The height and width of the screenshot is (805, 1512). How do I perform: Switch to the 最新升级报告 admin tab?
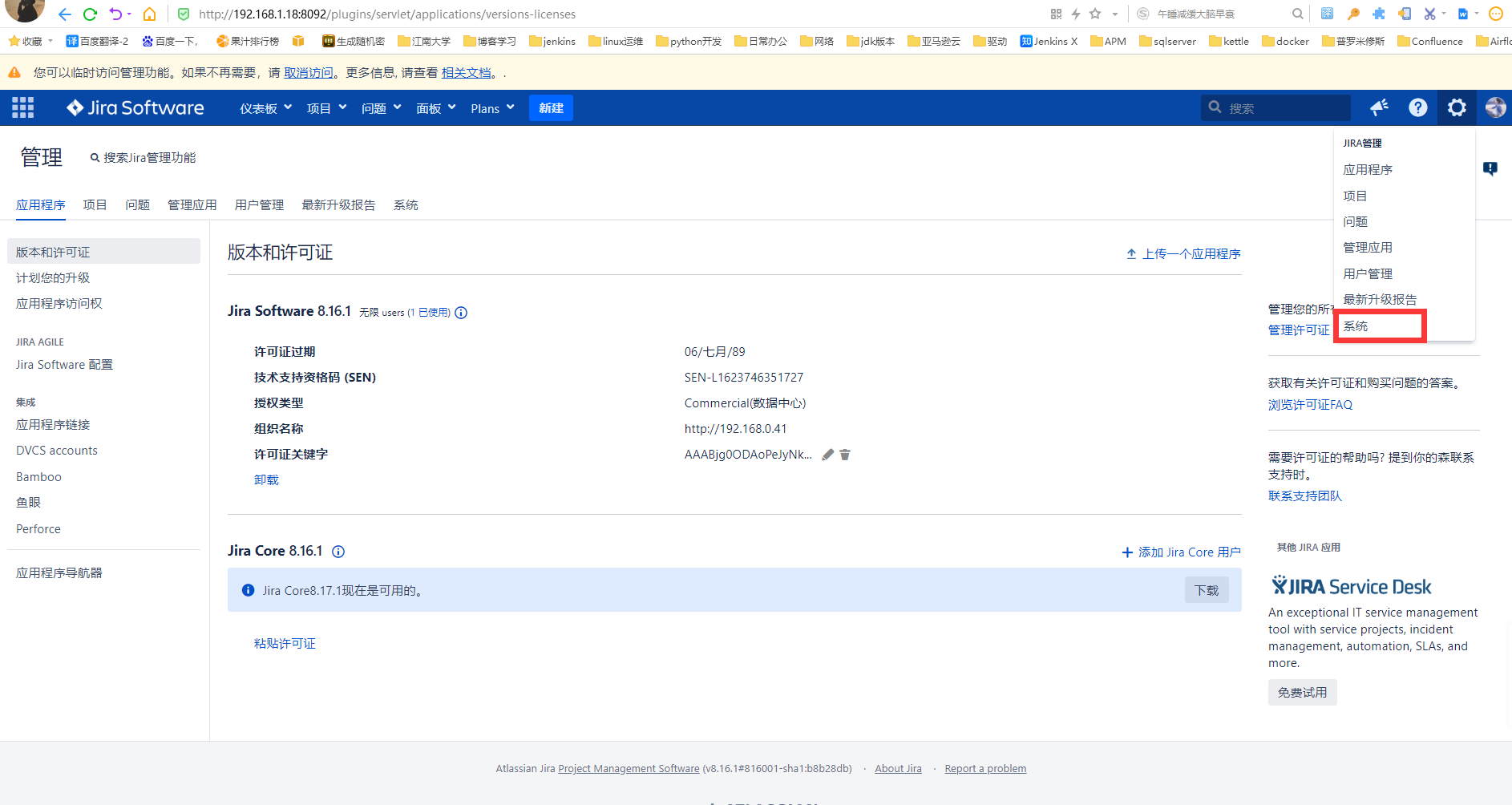(339, 205)
